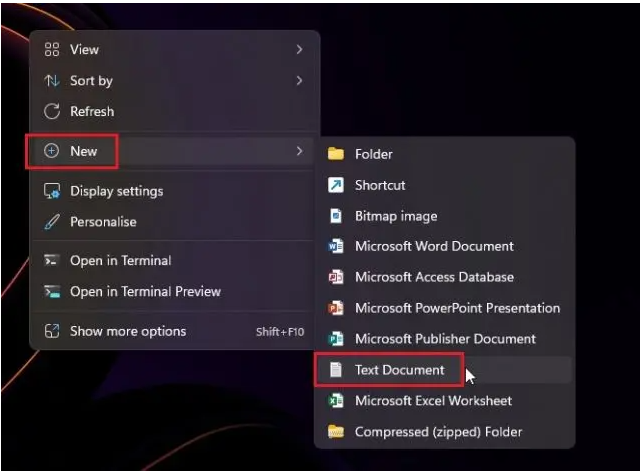Click the Excel Worksheet icon
640x471 pixels.
336,401
